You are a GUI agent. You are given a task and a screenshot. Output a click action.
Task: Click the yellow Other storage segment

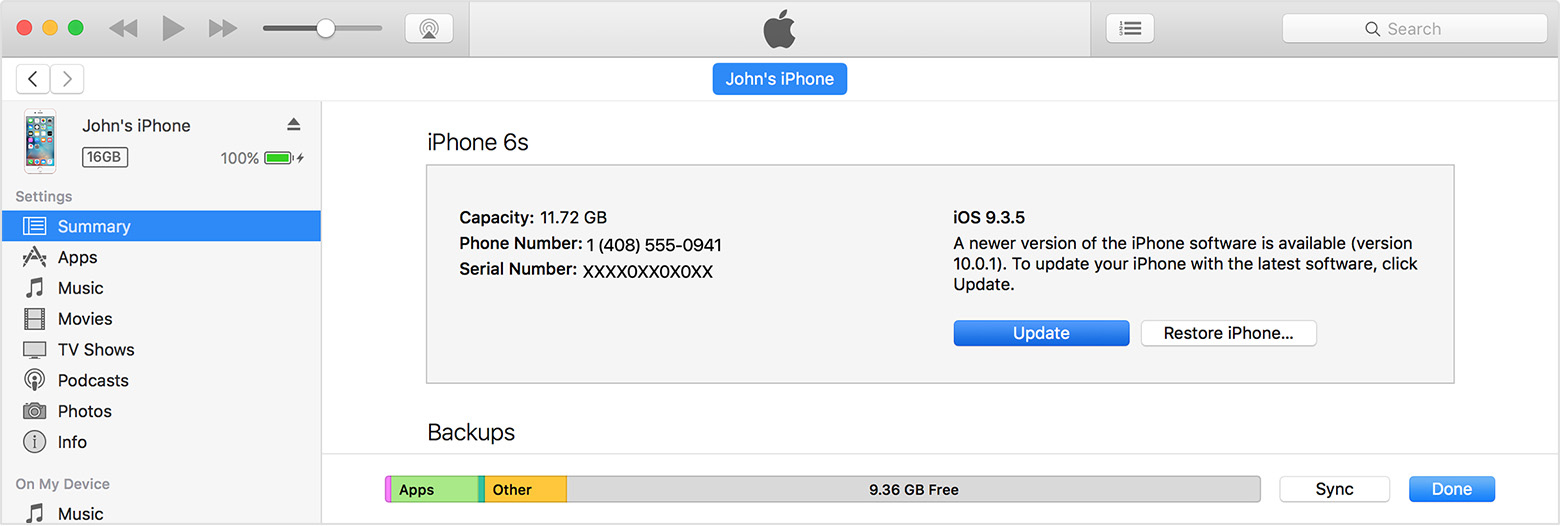[526, 489]
